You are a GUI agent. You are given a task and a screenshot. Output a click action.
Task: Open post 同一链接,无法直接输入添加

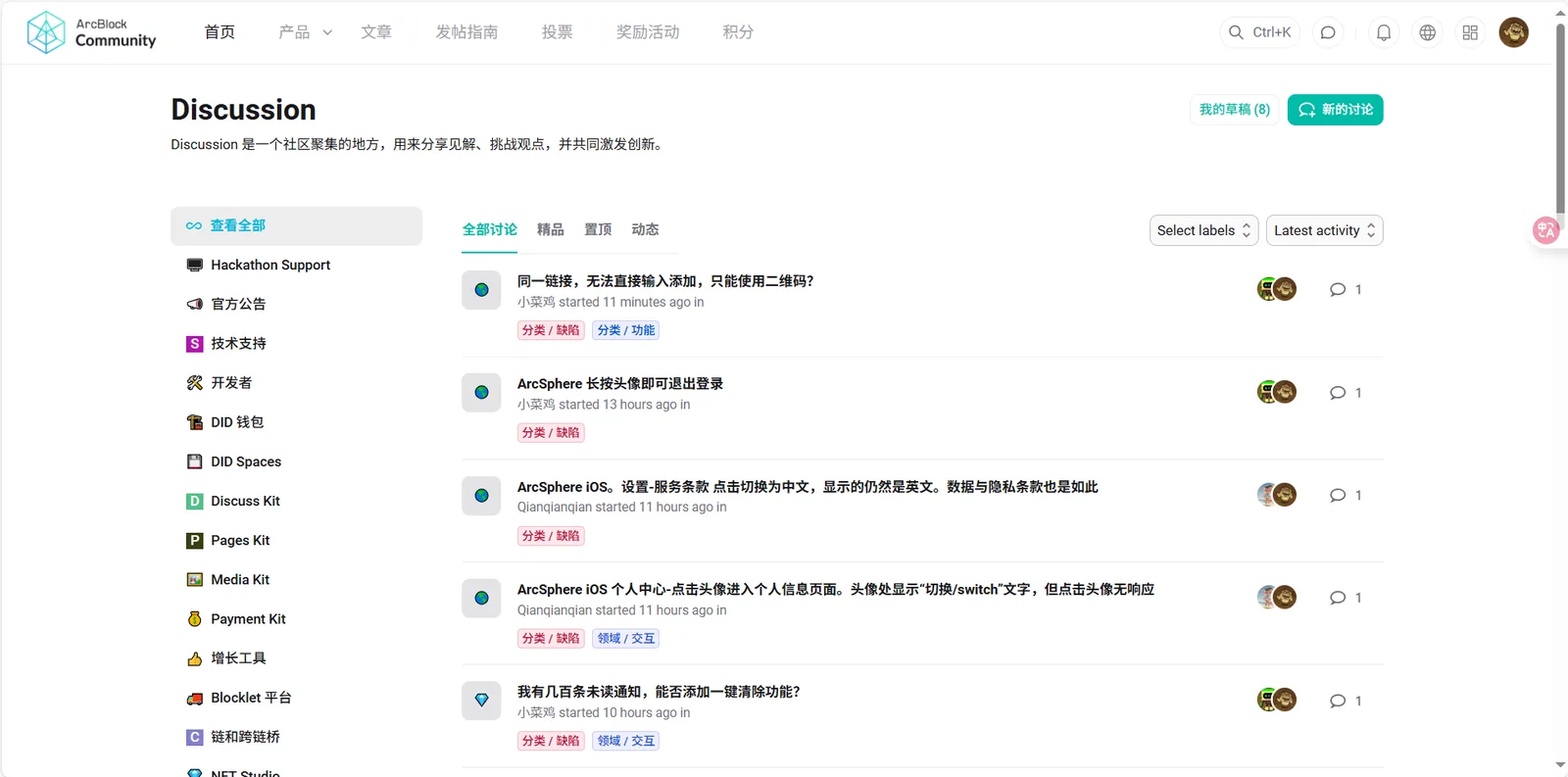pyautogui.click(x=665, y=281)
